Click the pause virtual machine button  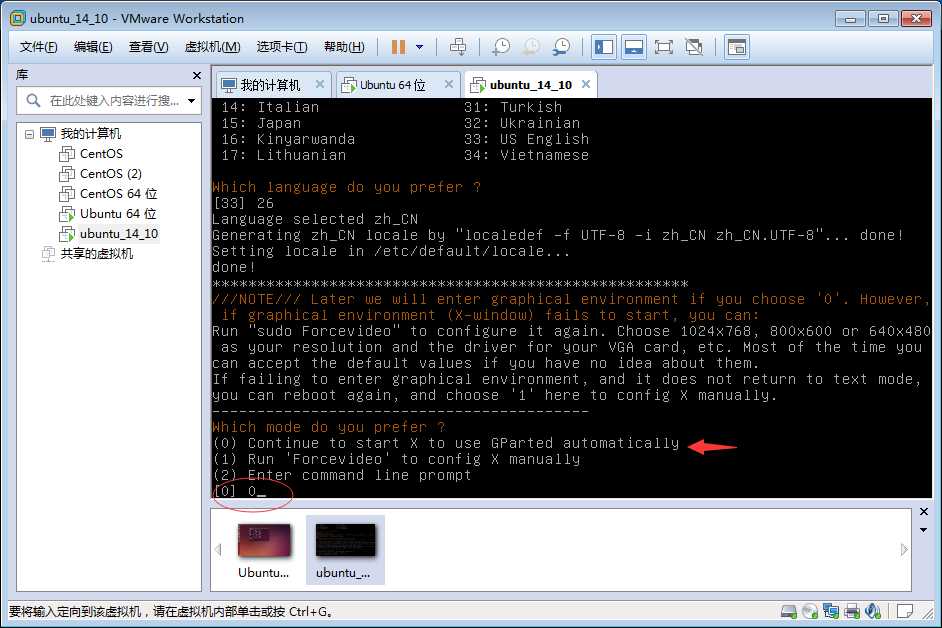click(398, 47)
